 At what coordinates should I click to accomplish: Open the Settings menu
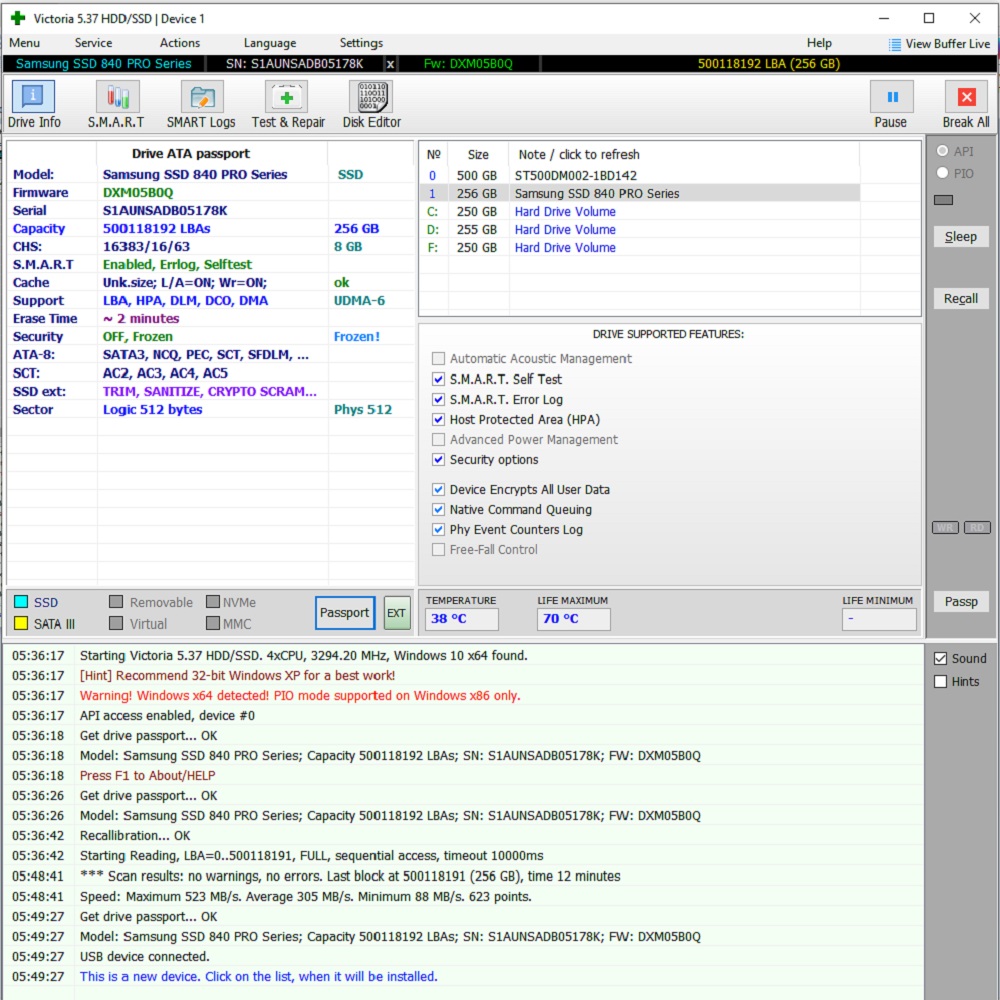tap(361, 43)
